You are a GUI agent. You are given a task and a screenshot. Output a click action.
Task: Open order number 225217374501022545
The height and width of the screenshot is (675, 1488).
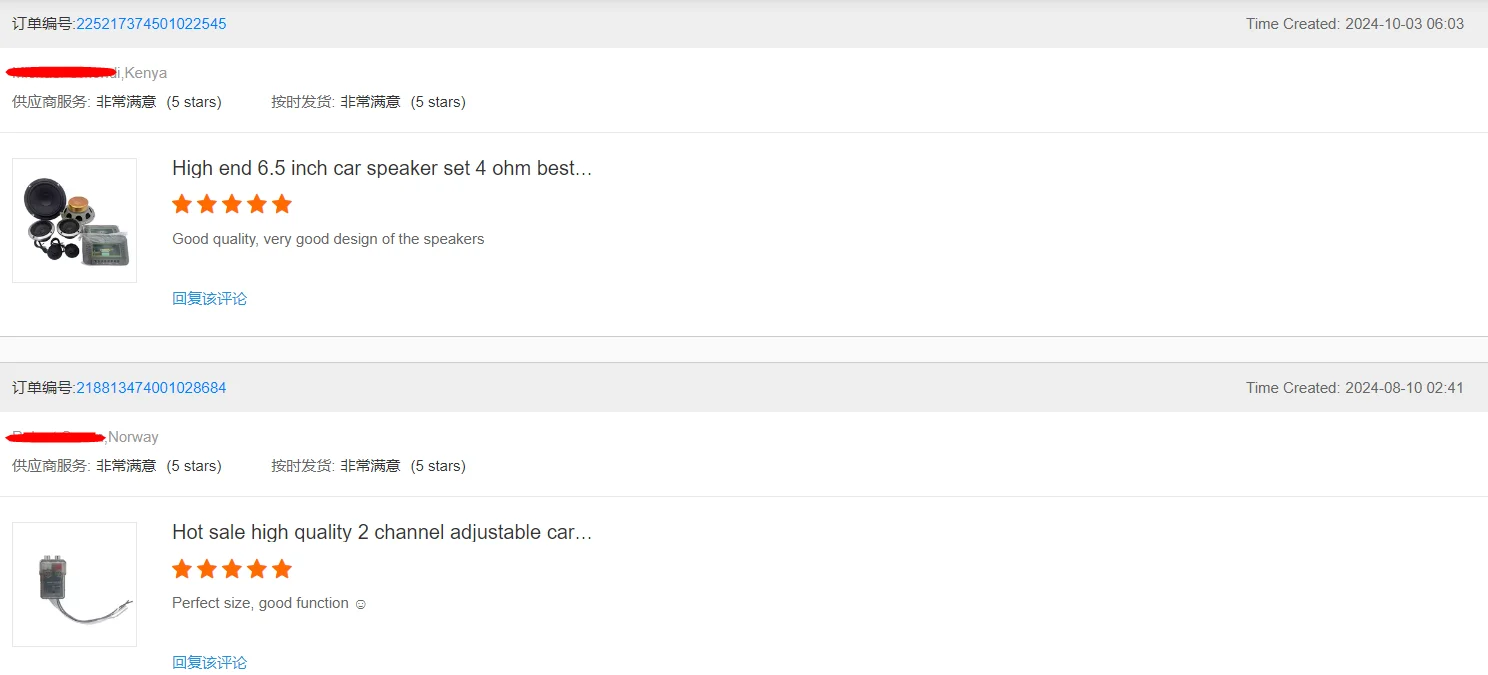pyautogui.click(x=151, y=24)
